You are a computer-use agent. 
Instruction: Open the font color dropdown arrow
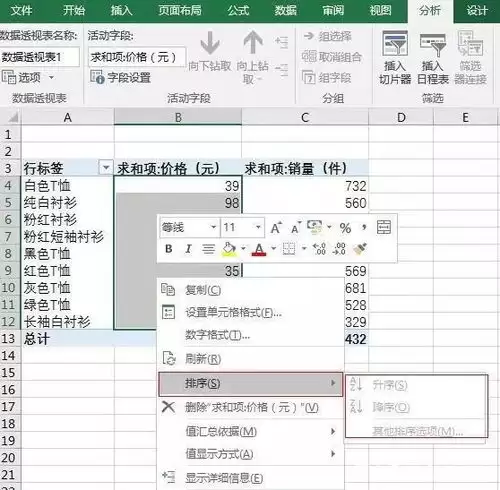273,249
